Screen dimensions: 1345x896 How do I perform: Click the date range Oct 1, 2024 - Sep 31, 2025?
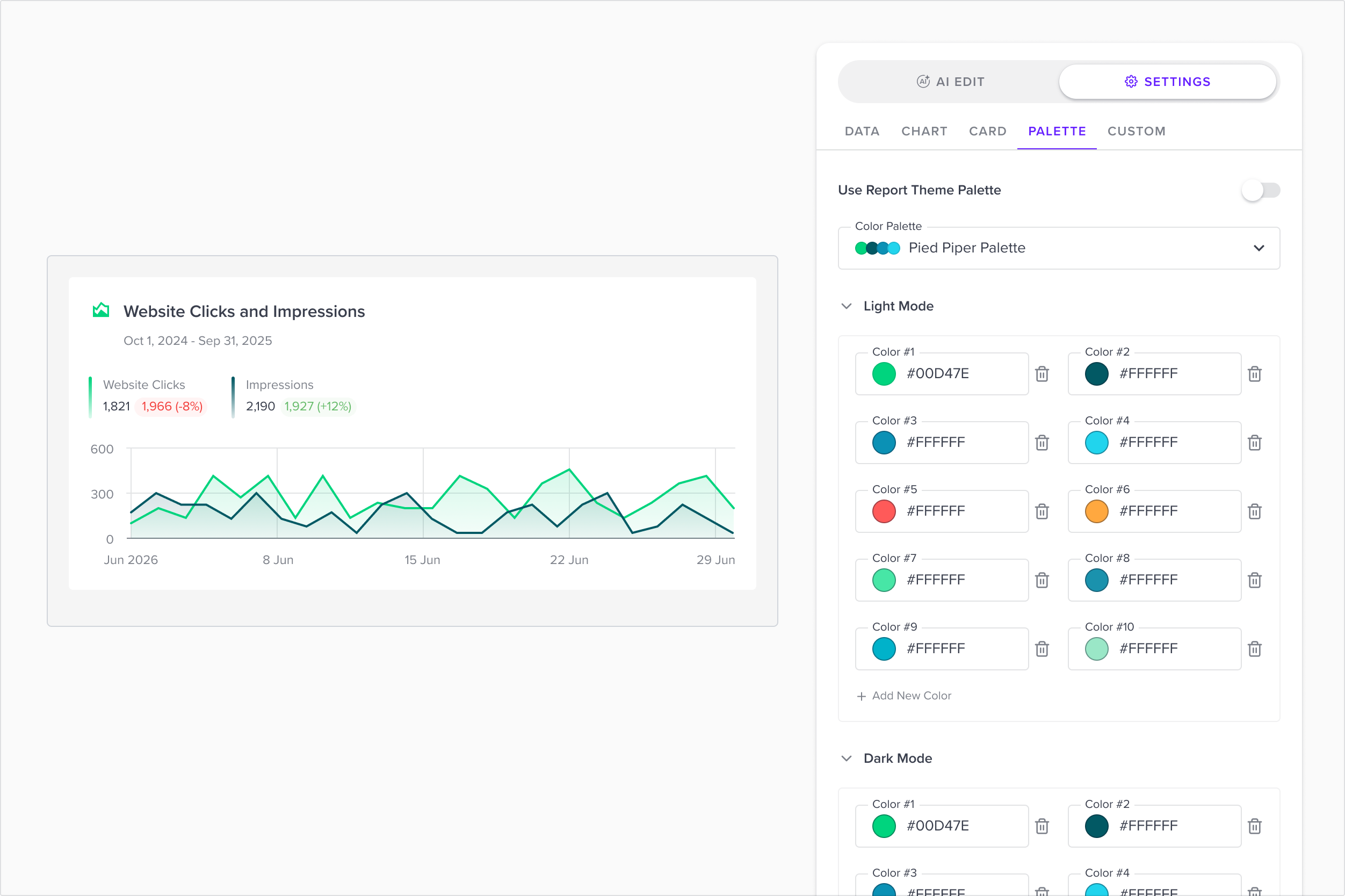tap(198, 341)
